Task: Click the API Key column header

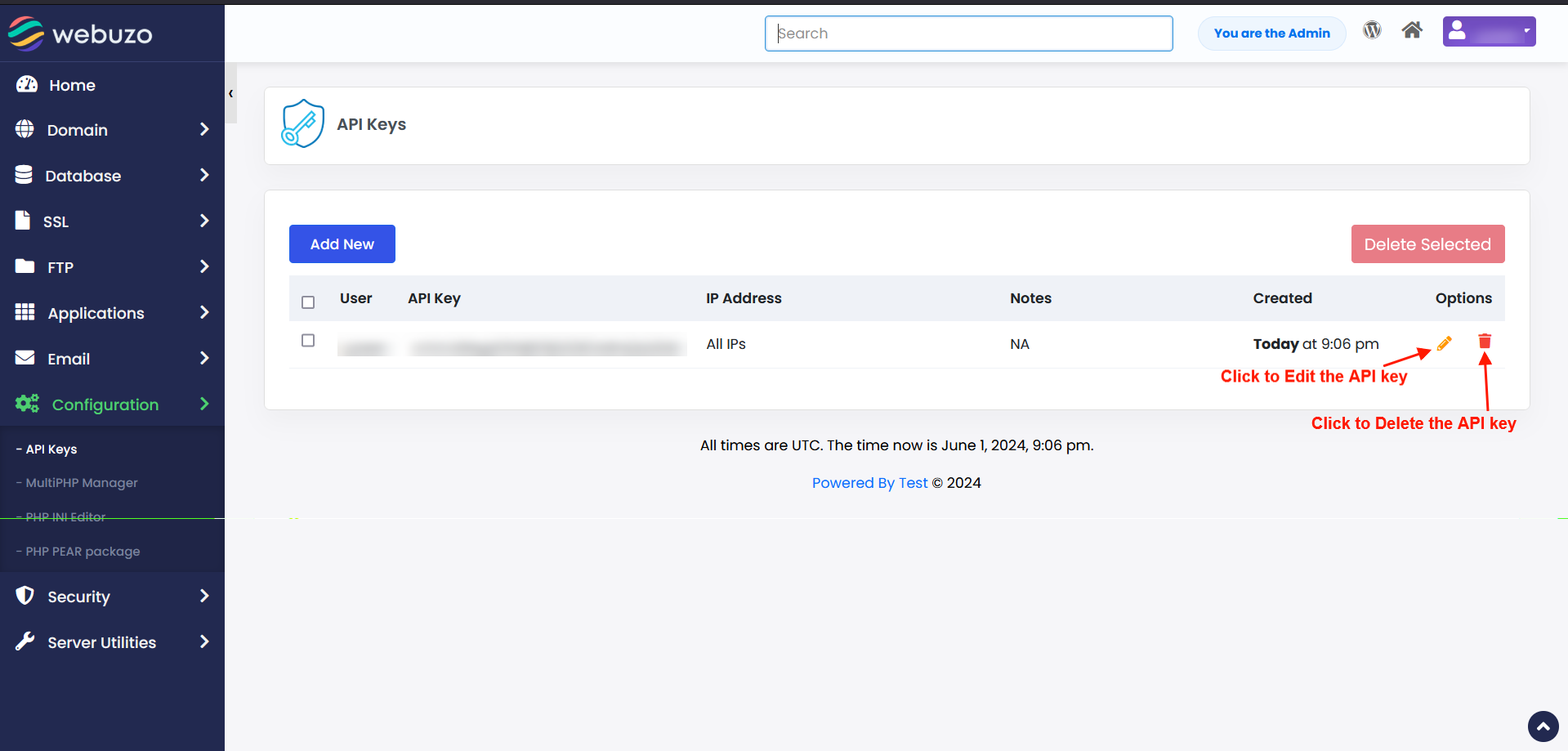Action: point(434,298)
